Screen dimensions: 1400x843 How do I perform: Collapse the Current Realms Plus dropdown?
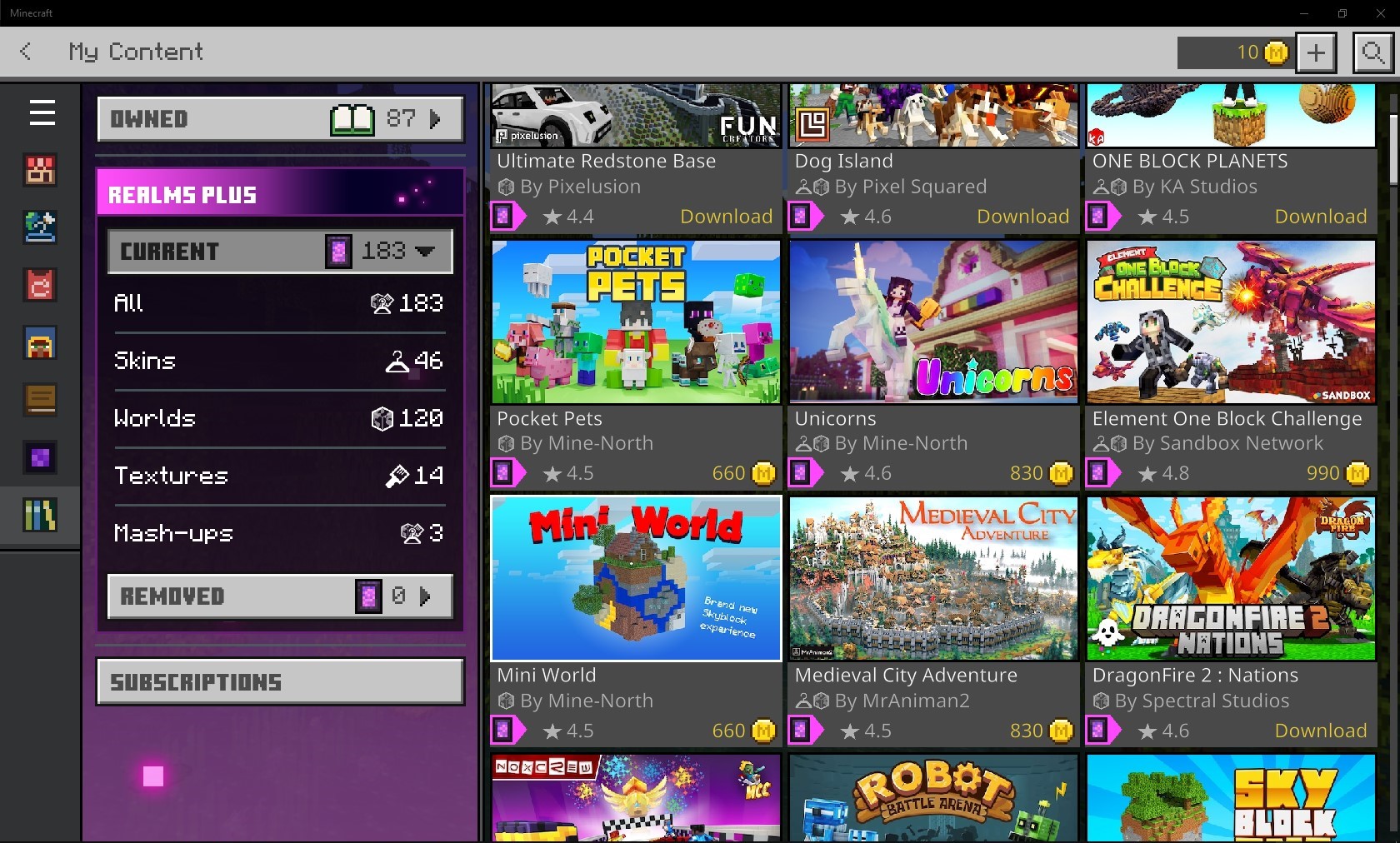point(280,251)
